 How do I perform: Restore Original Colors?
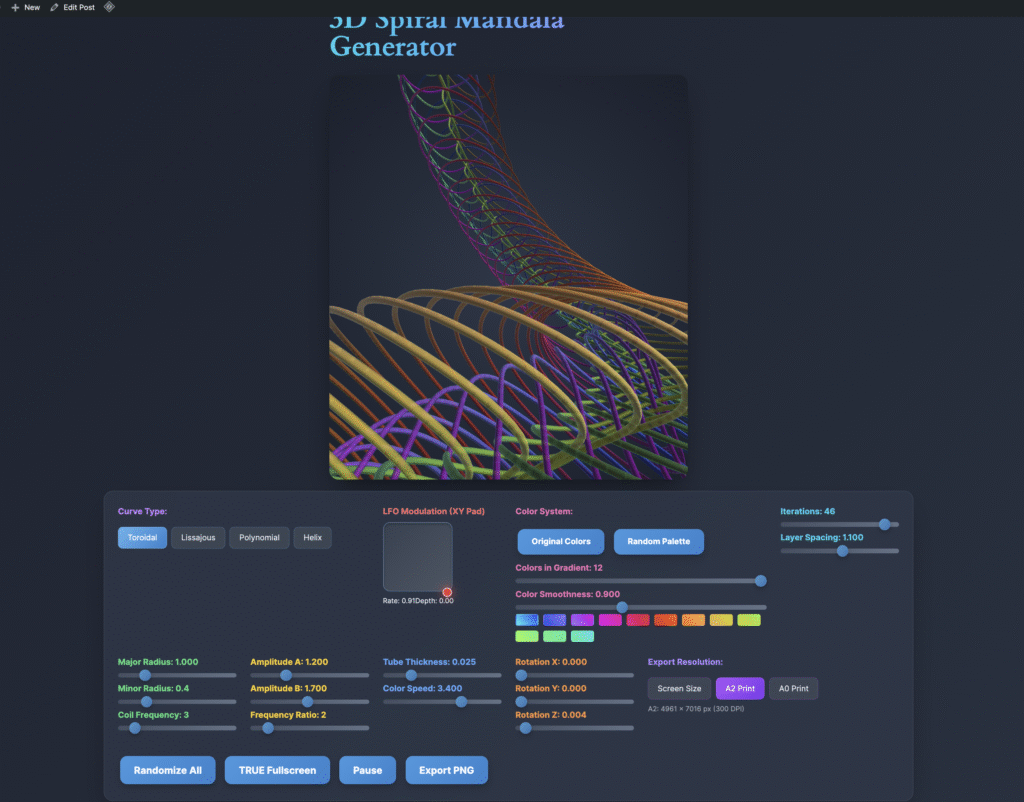click(x=560, y=541)
